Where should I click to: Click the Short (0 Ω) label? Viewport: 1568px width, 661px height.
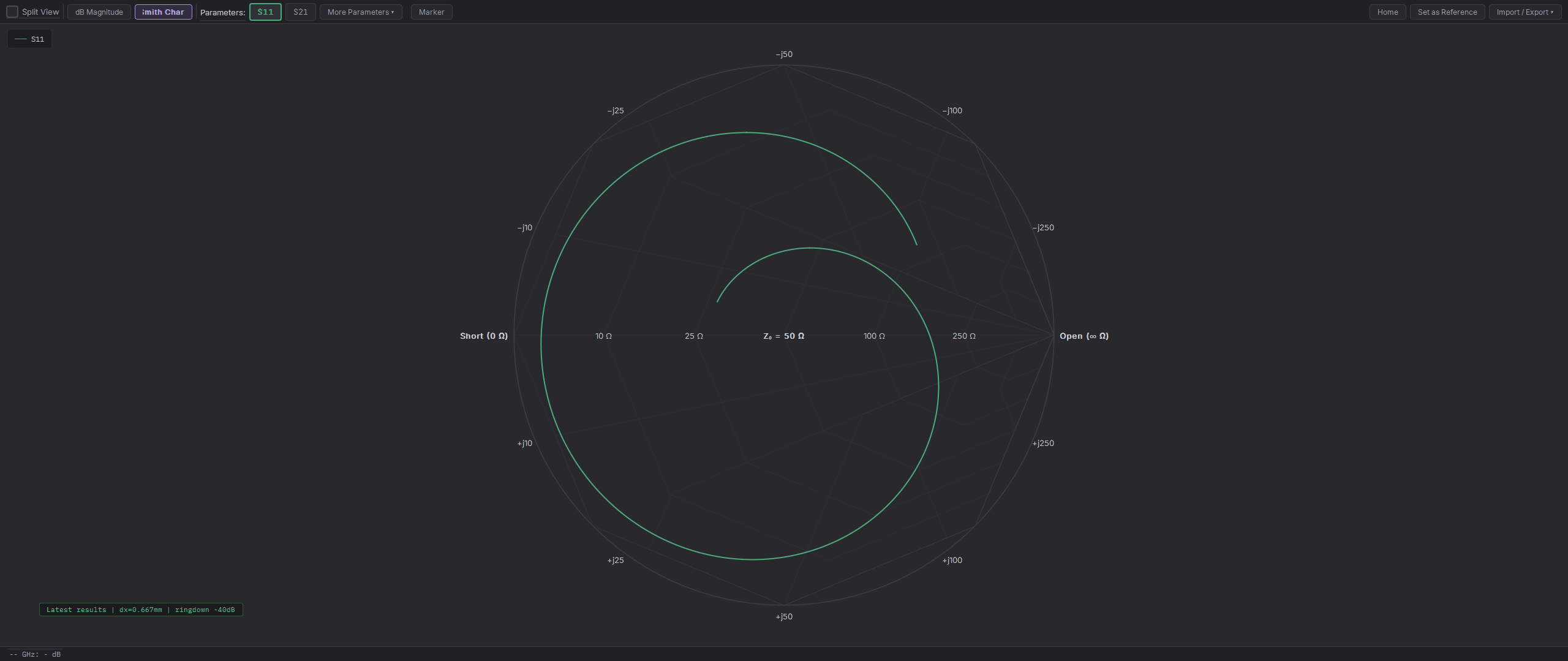tap(484, 336)
